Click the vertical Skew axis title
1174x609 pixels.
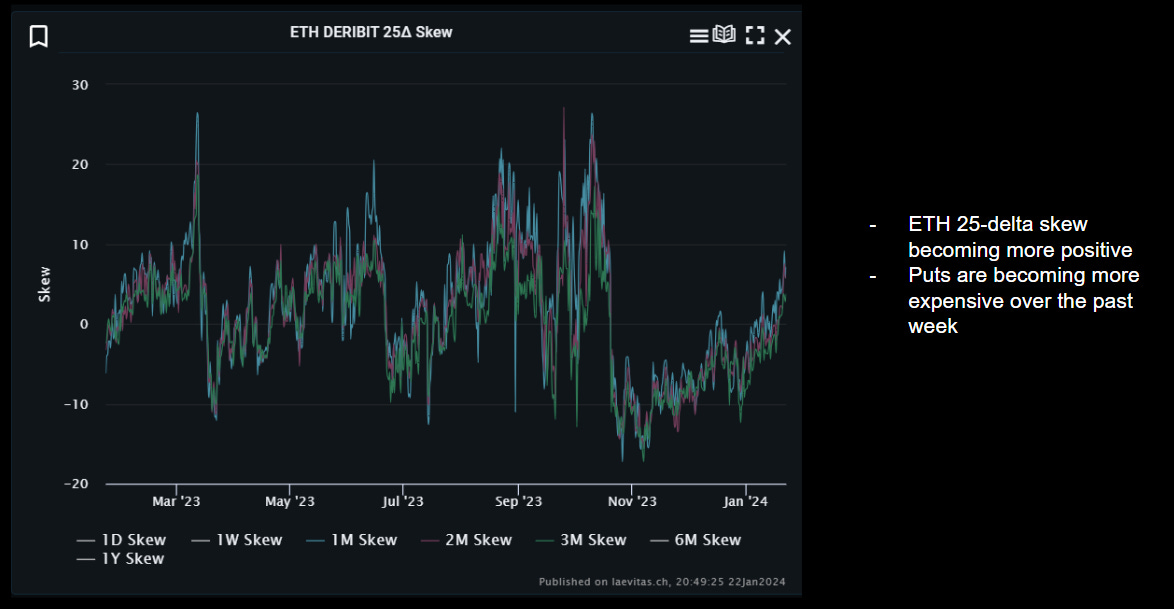(x=44, y=285)
